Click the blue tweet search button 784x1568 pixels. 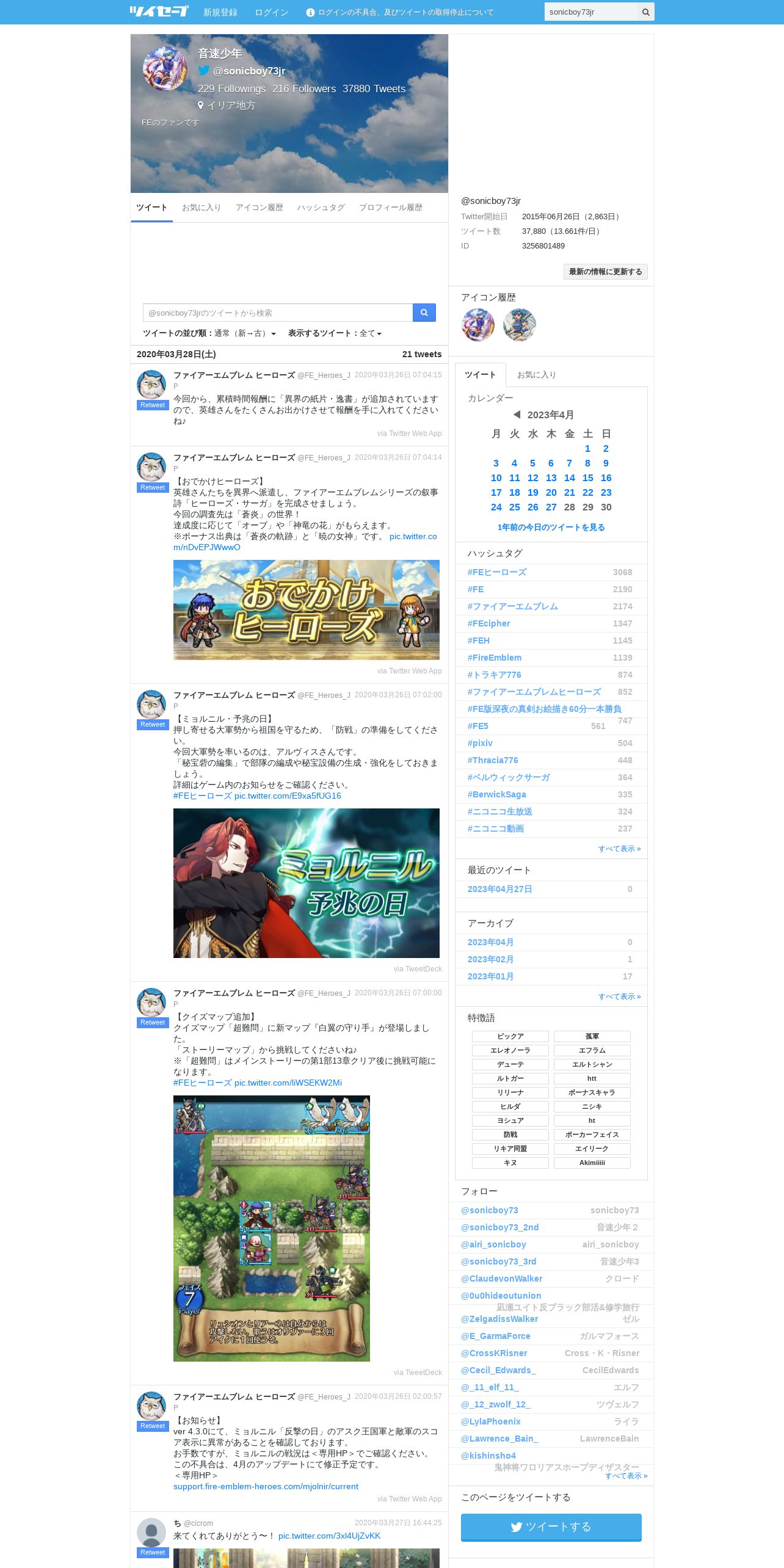[x=424, y=313]
